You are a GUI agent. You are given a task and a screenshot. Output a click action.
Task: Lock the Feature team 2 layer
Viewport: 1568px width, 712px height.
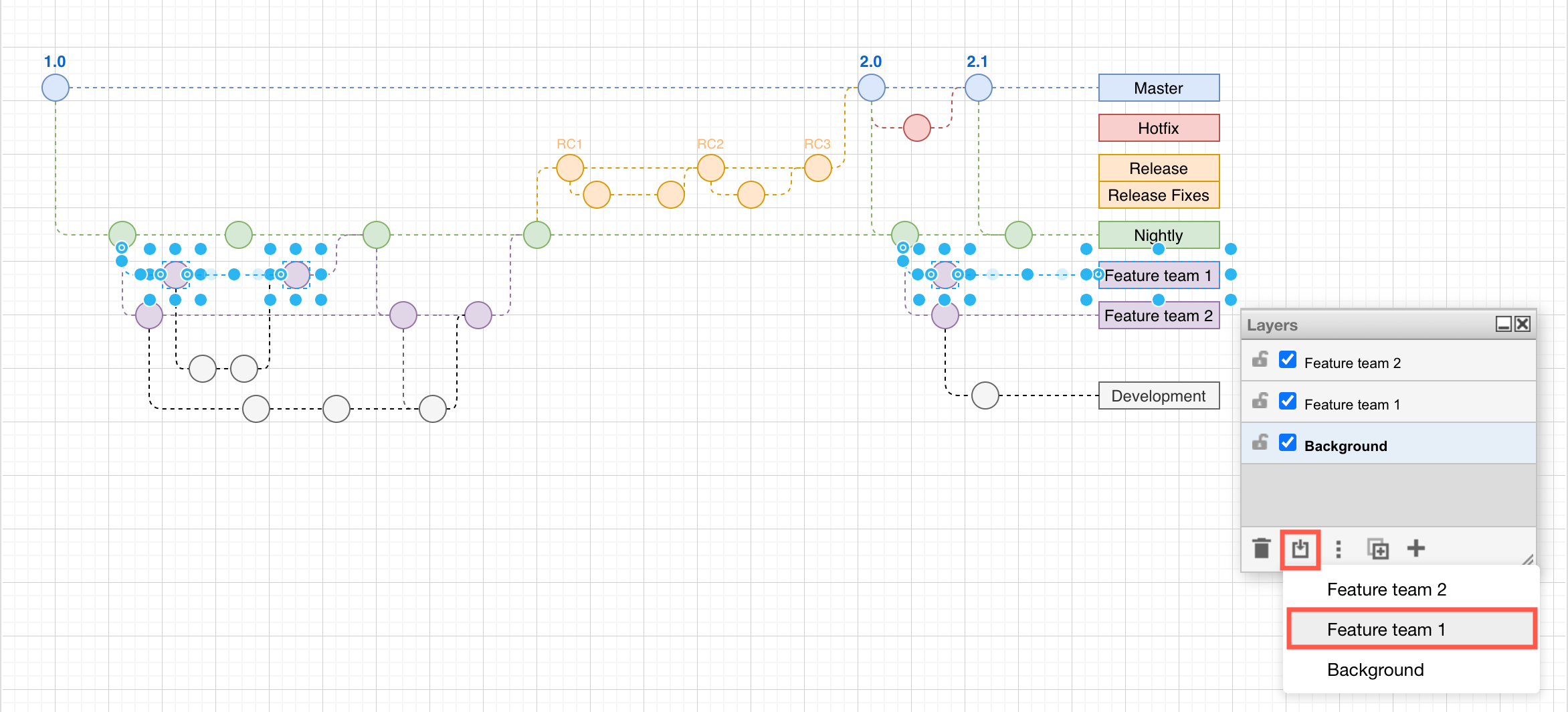(1260, 359)
